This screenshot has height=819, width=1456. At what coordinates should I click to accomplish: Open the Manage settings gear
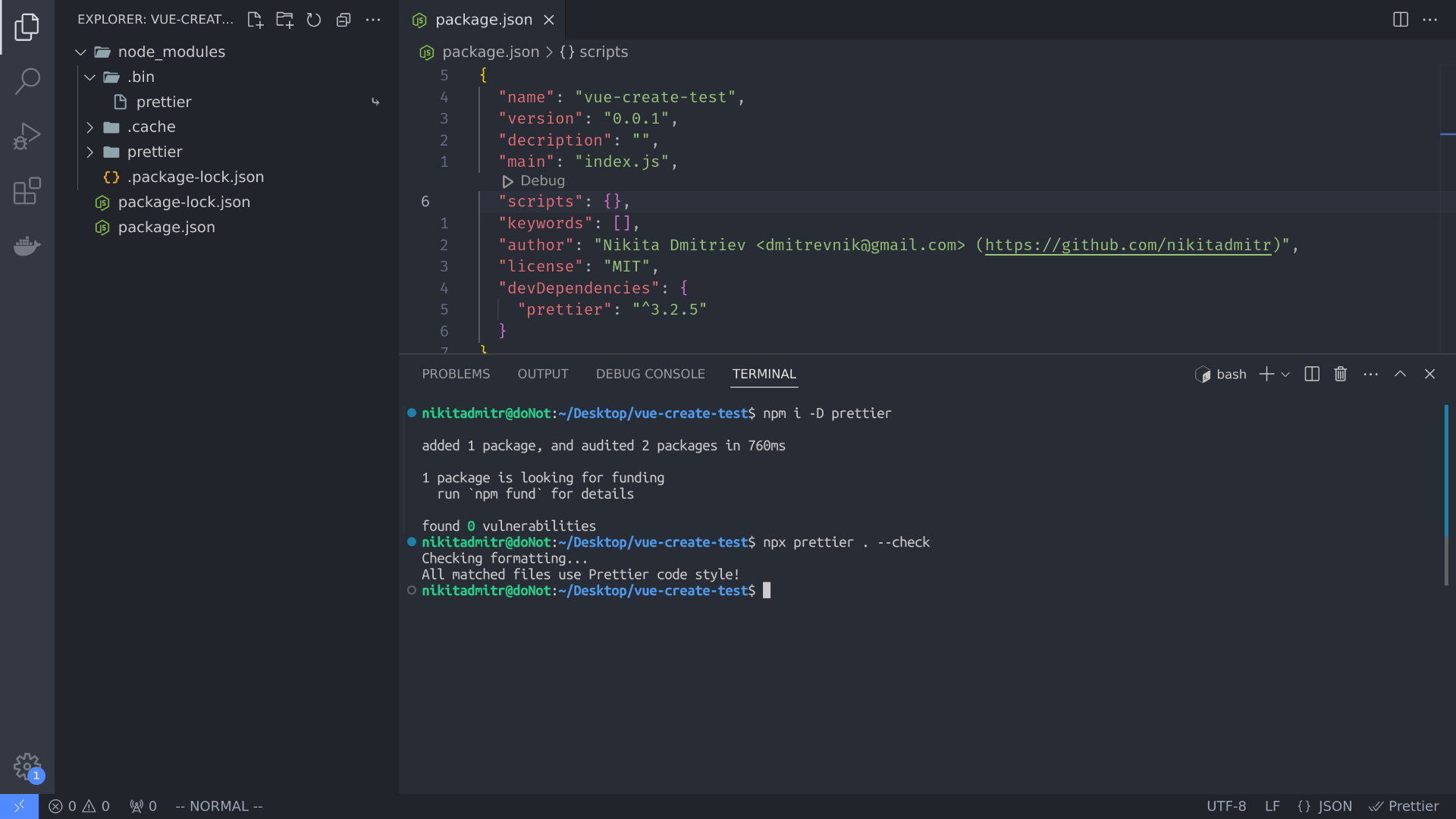click(27, 767)
